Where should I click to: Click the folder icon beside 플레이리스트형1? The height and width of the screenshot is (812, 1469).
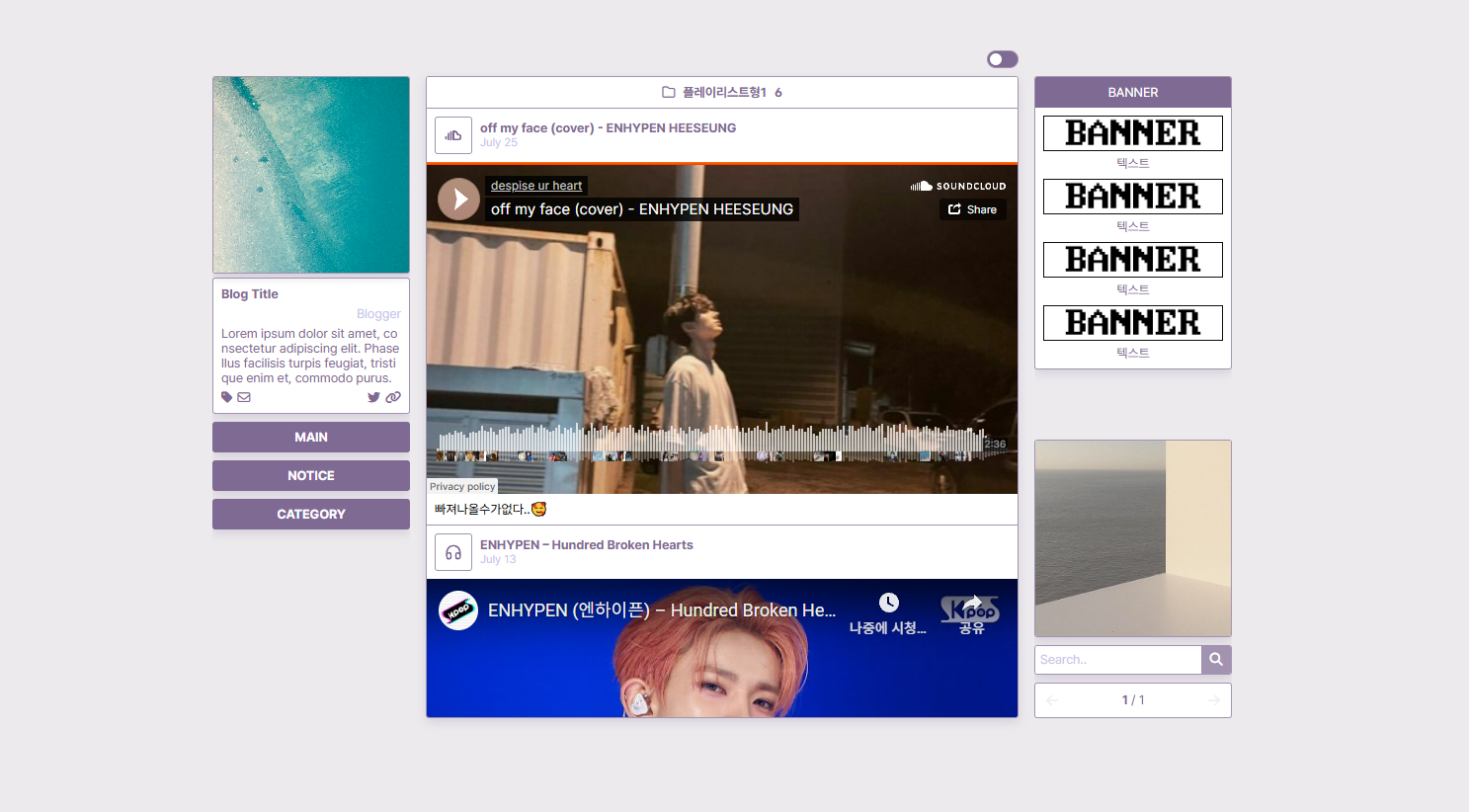tap(669, 92)
